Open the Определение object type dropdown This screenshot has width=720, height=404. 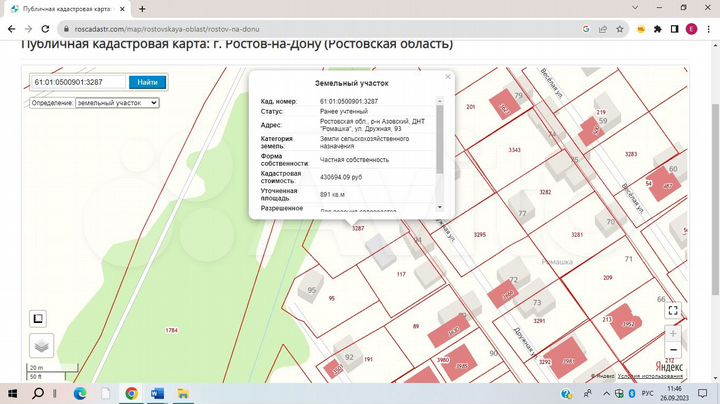point(117,103)
